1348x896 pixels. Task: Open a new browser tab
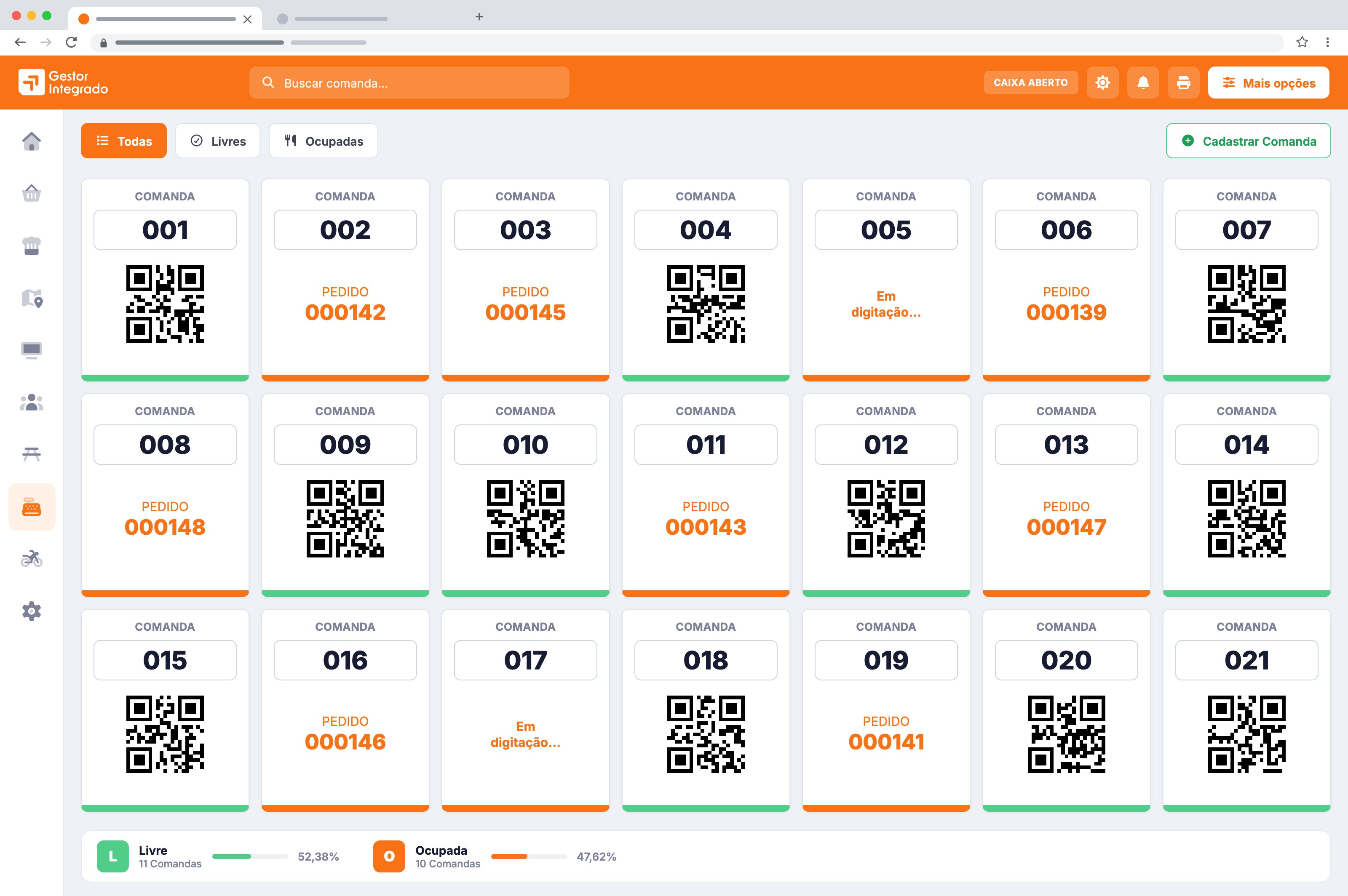(479, 17)
